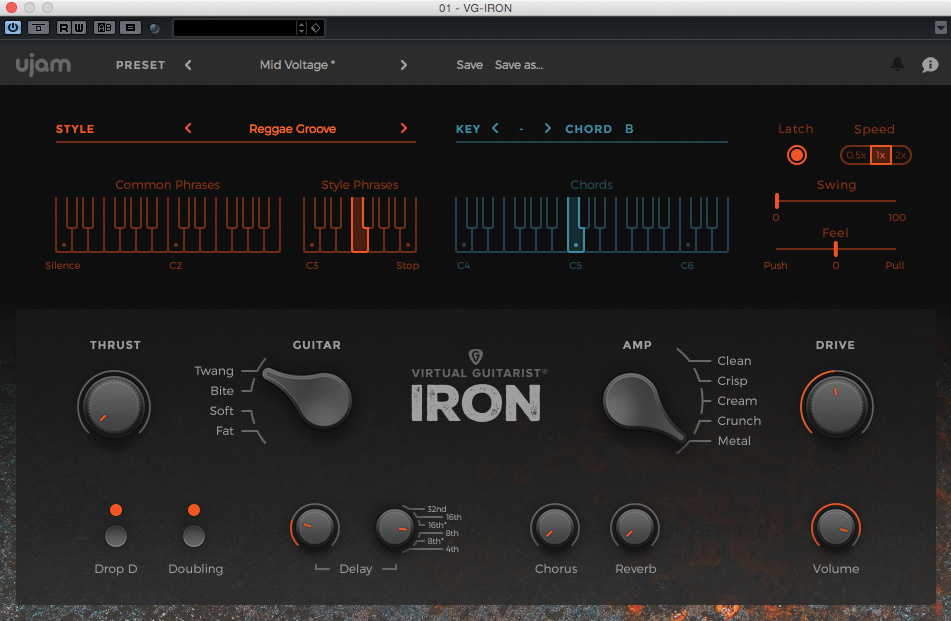
Task: Click the C6 key on Chords keyboard
Action: (x=688, y=240)
